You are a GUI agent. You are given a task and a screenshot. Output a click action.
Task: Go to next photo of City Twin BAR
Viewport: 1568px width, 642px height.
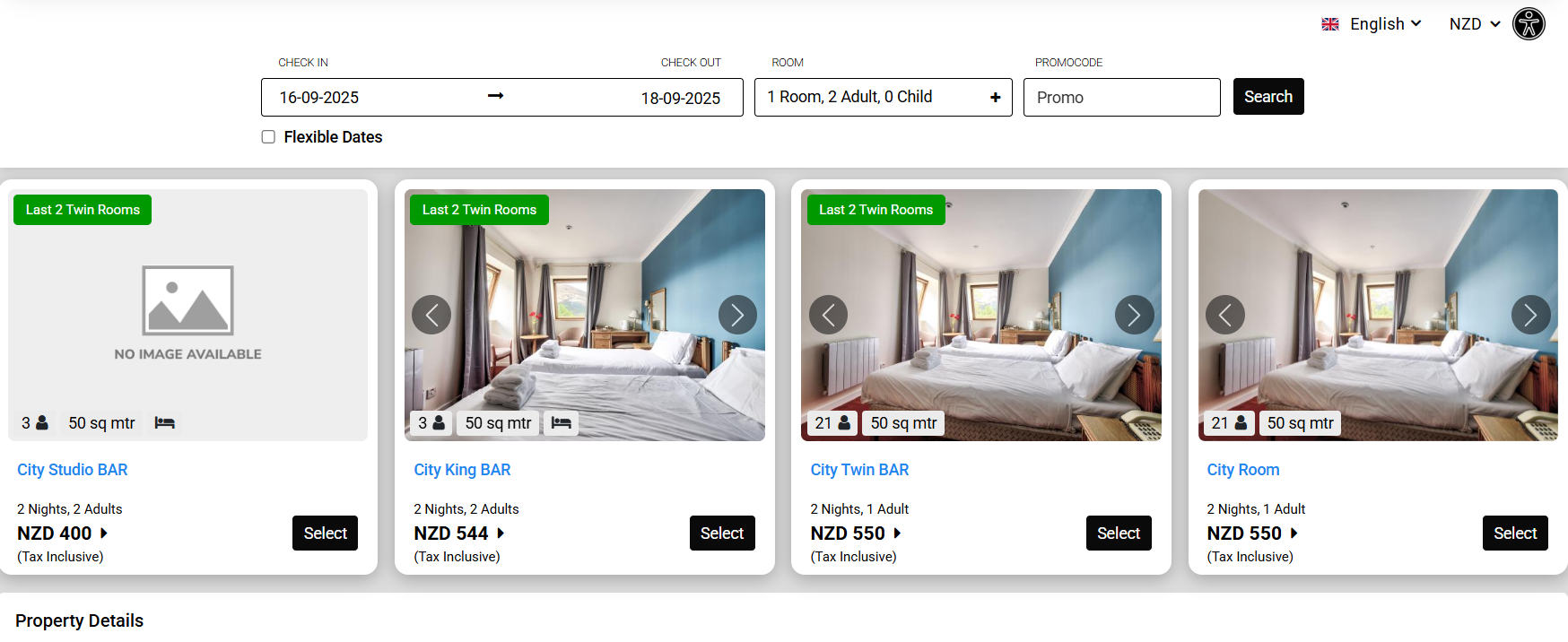tap(1134, 315)
